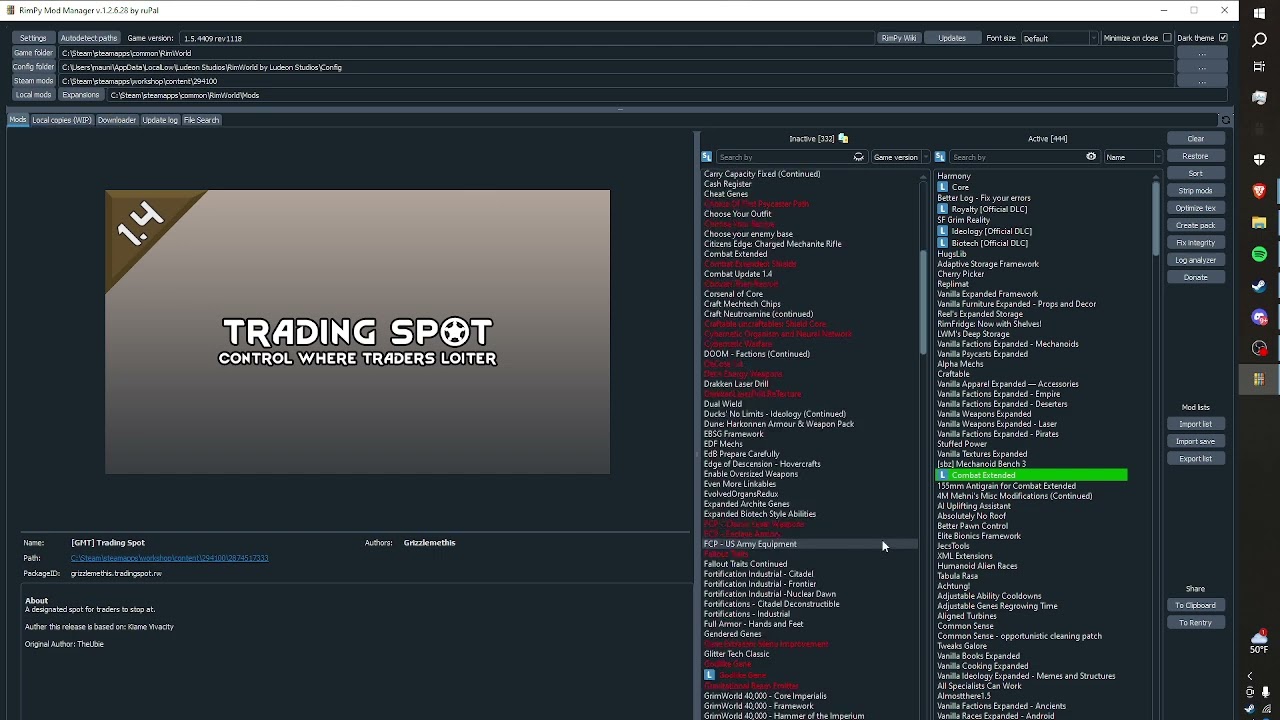Click the Trading Spot preview image

[x=357, y=331]
